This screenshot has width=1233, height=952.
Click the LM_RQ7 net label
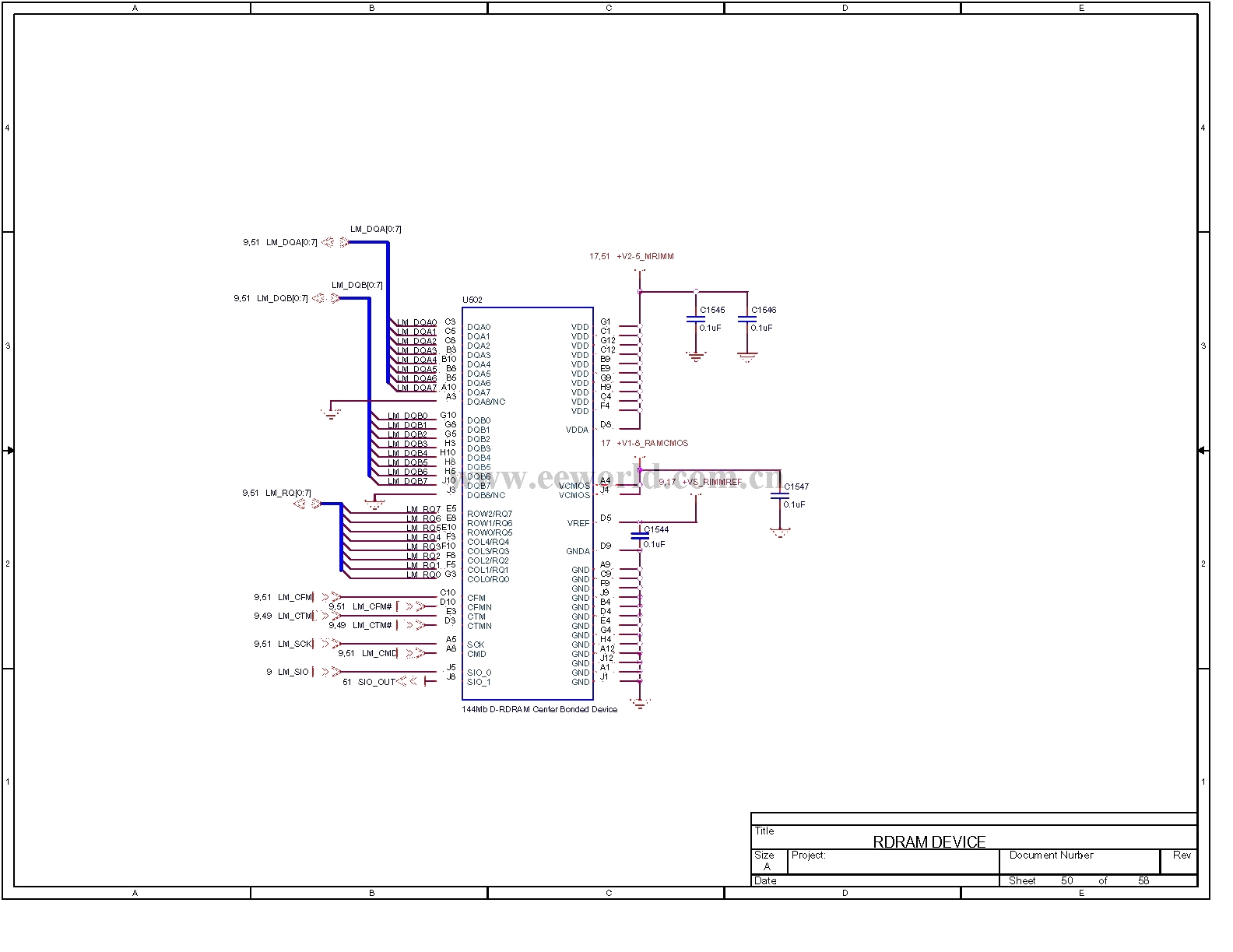click(423, 509)
